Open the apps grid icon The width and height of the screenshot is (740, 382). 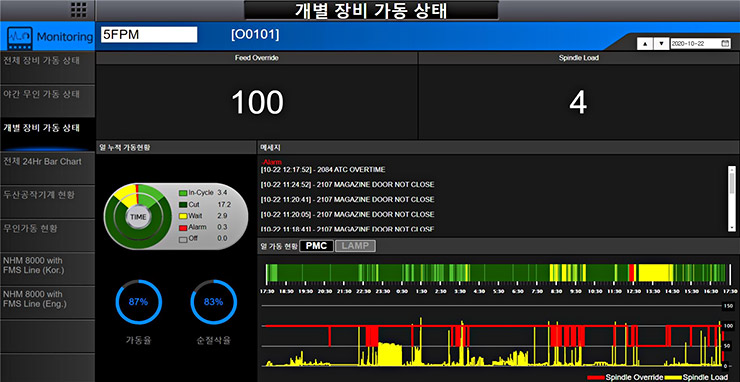pos(78,9)
